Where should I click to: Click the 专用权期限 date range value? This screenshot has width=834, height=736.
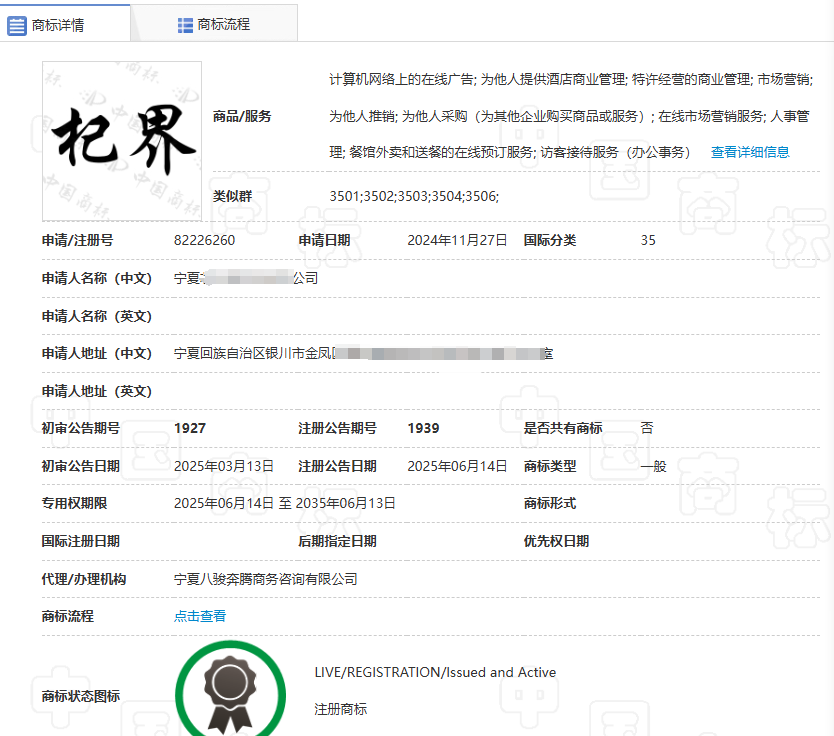coord(285,503)
